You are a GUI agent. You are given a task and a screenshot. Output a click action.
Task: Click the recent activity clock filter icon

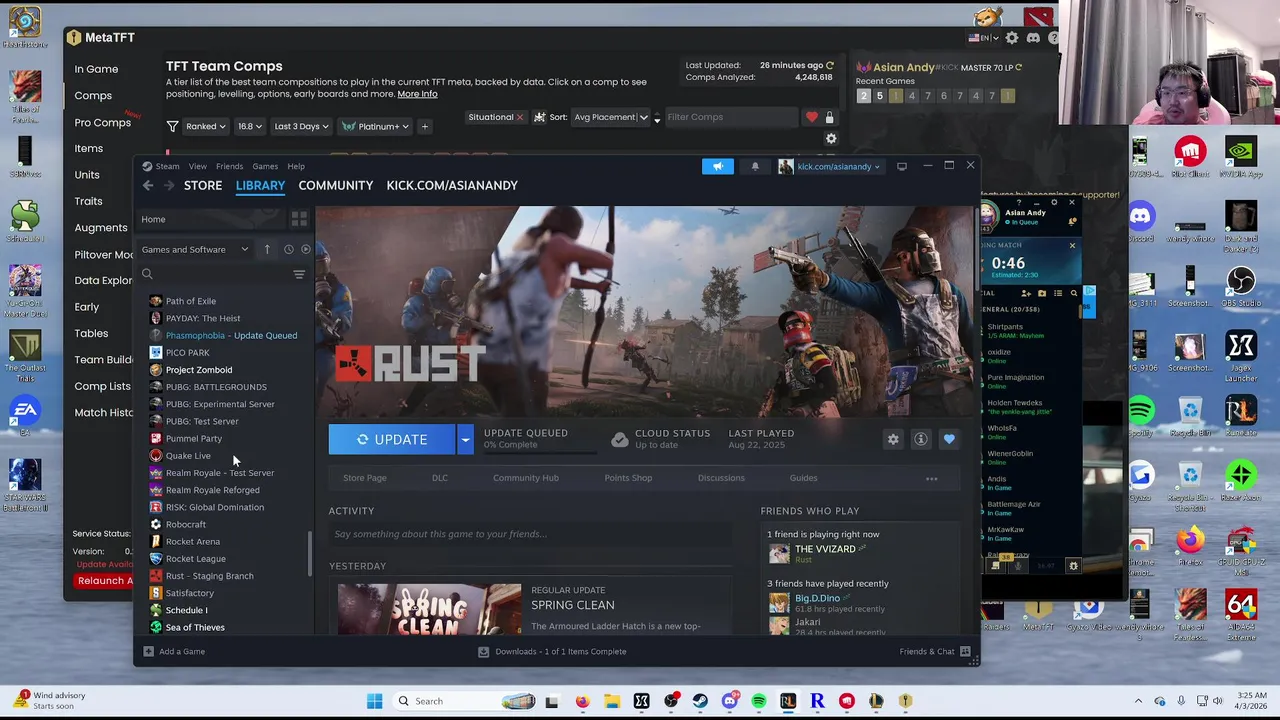coord(288,249)
